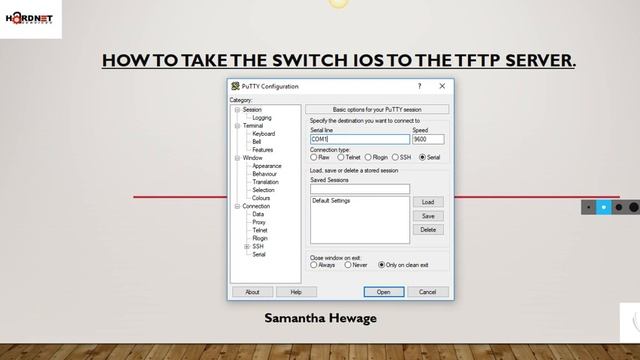Open the Logging category
Viewport: 640px width, 360px height.
coord(262,118)
